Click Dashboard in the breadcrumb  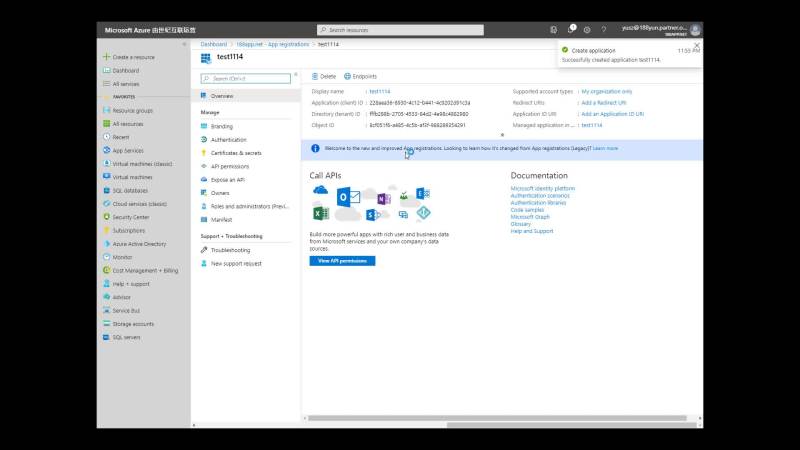point(213,44)
